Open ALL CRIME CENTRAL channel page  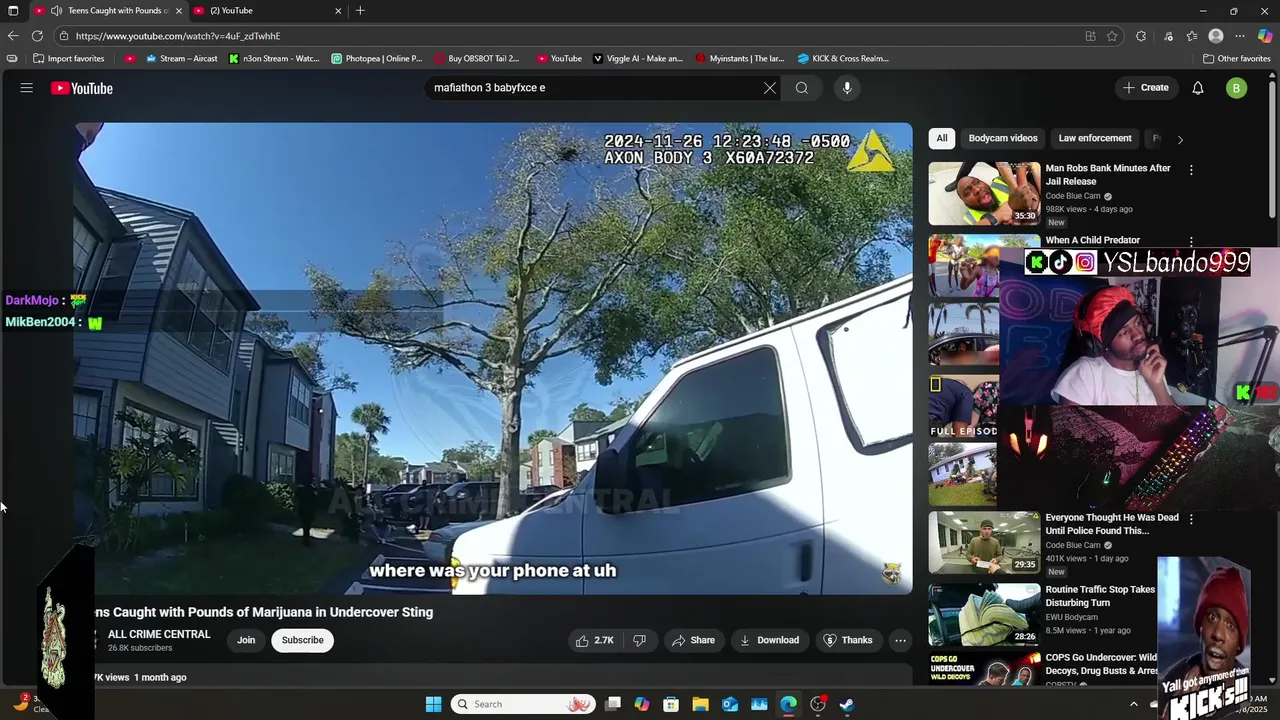[159, 634]
